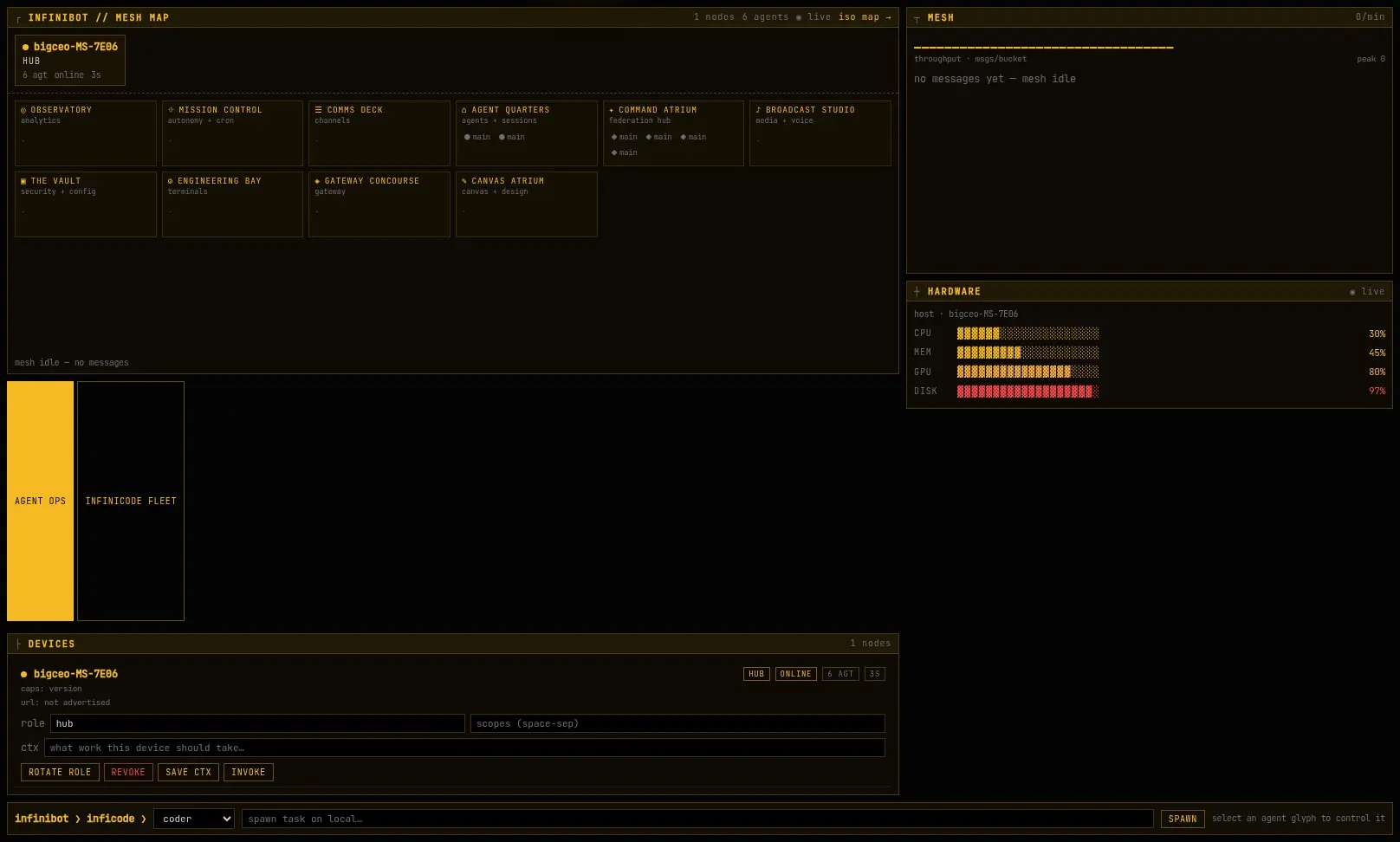The image size is (1400, 842).
Task: Click the Observatory room icon
Action: pos(23,110)
